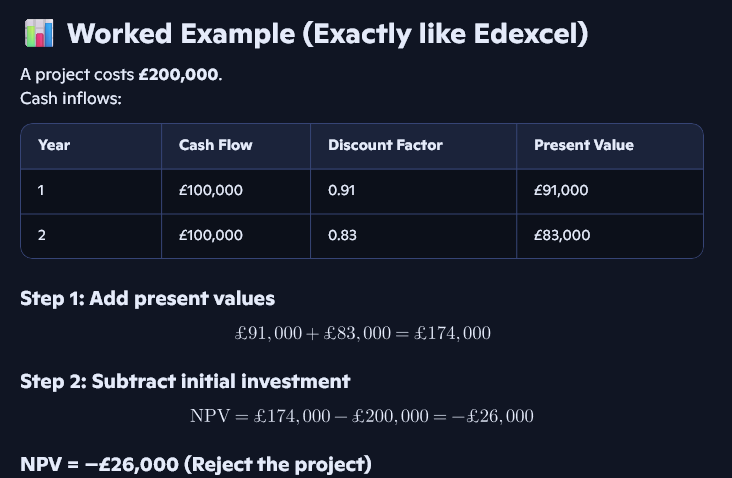Click the Step 1 Add present values heading
Screen dimensions: 732x478
(x=148, y=298)
